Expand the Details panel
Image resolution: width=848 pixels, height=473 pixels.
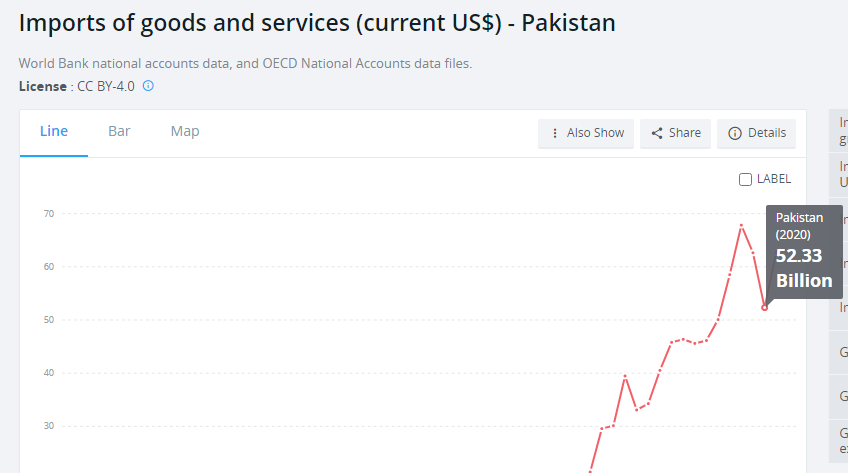point(756,133)
